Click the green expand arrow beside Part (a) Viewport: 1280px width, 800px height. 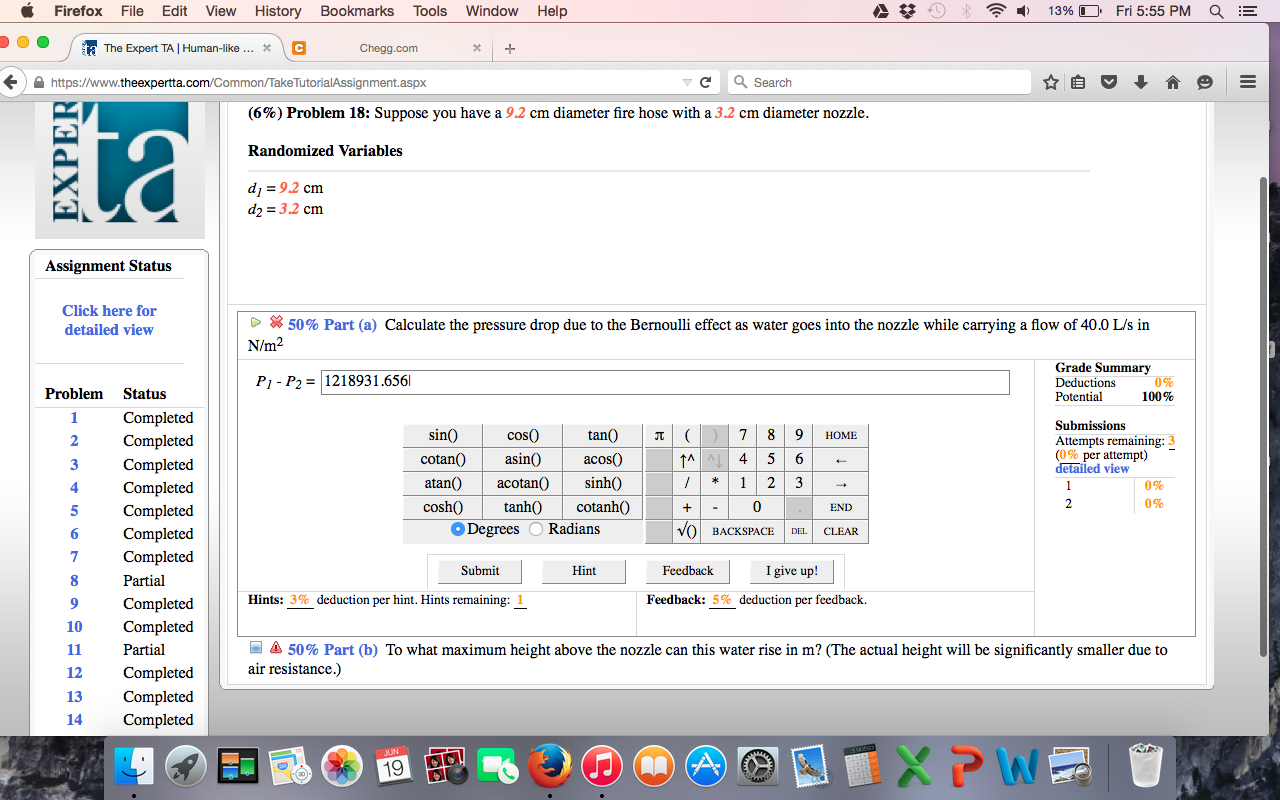(256, 323)
